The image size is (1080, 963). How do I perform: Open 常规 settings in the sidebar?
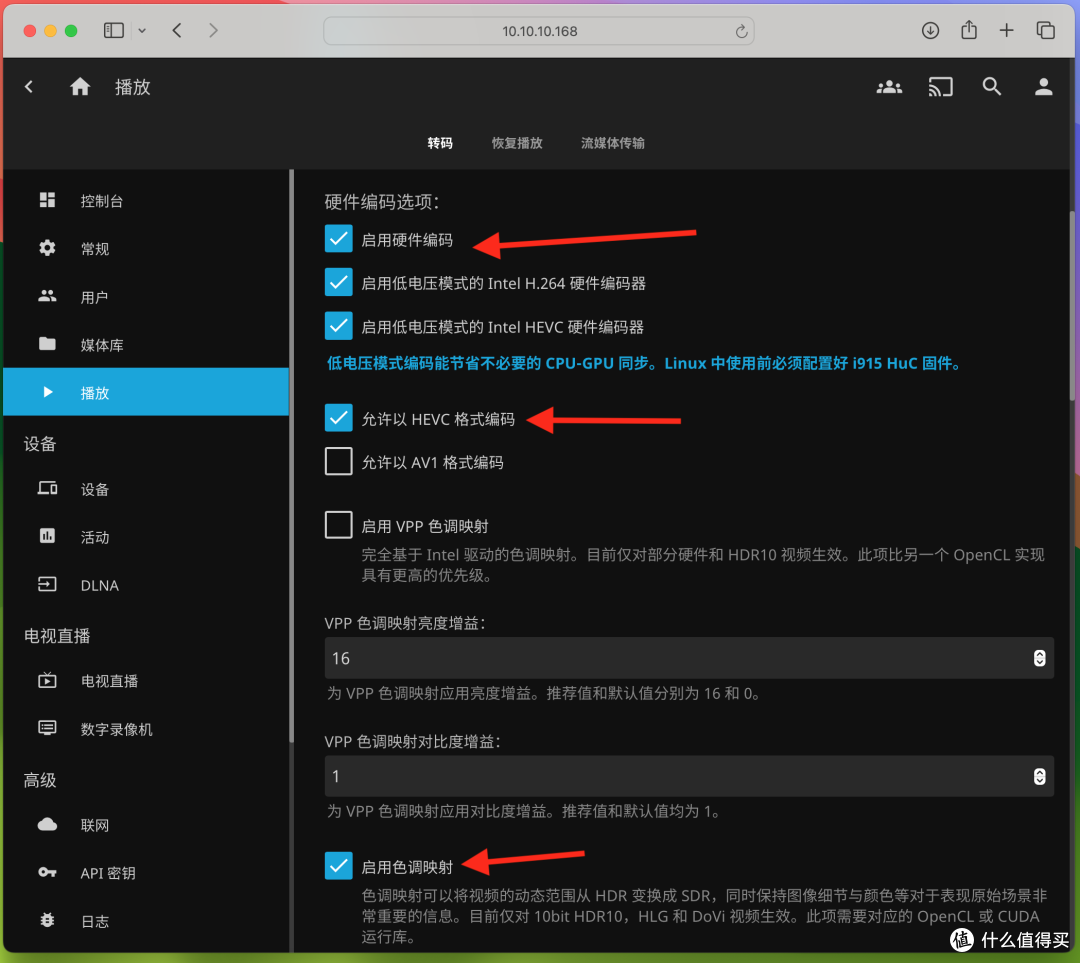coord(146,248)
